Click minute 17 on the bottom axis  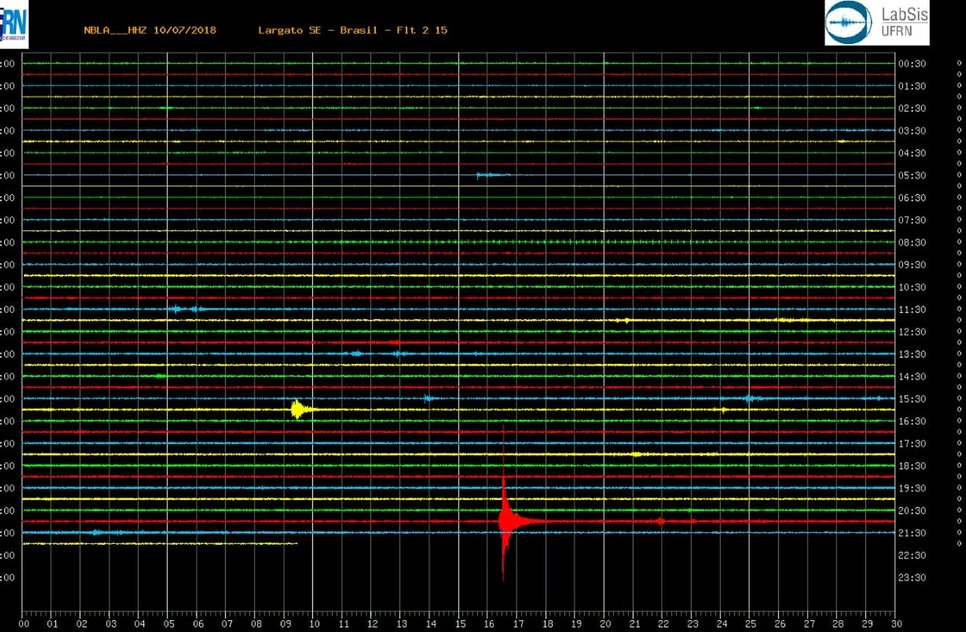(518, 624)
